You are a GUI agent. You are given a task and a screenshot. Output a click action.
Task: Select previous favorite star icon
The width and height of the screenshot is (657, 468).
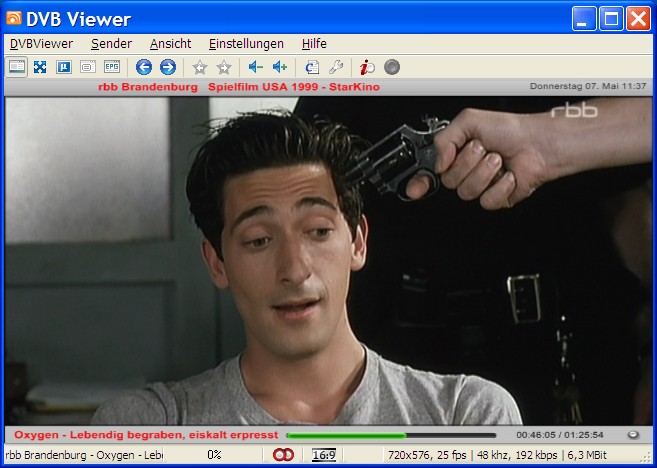200,67
